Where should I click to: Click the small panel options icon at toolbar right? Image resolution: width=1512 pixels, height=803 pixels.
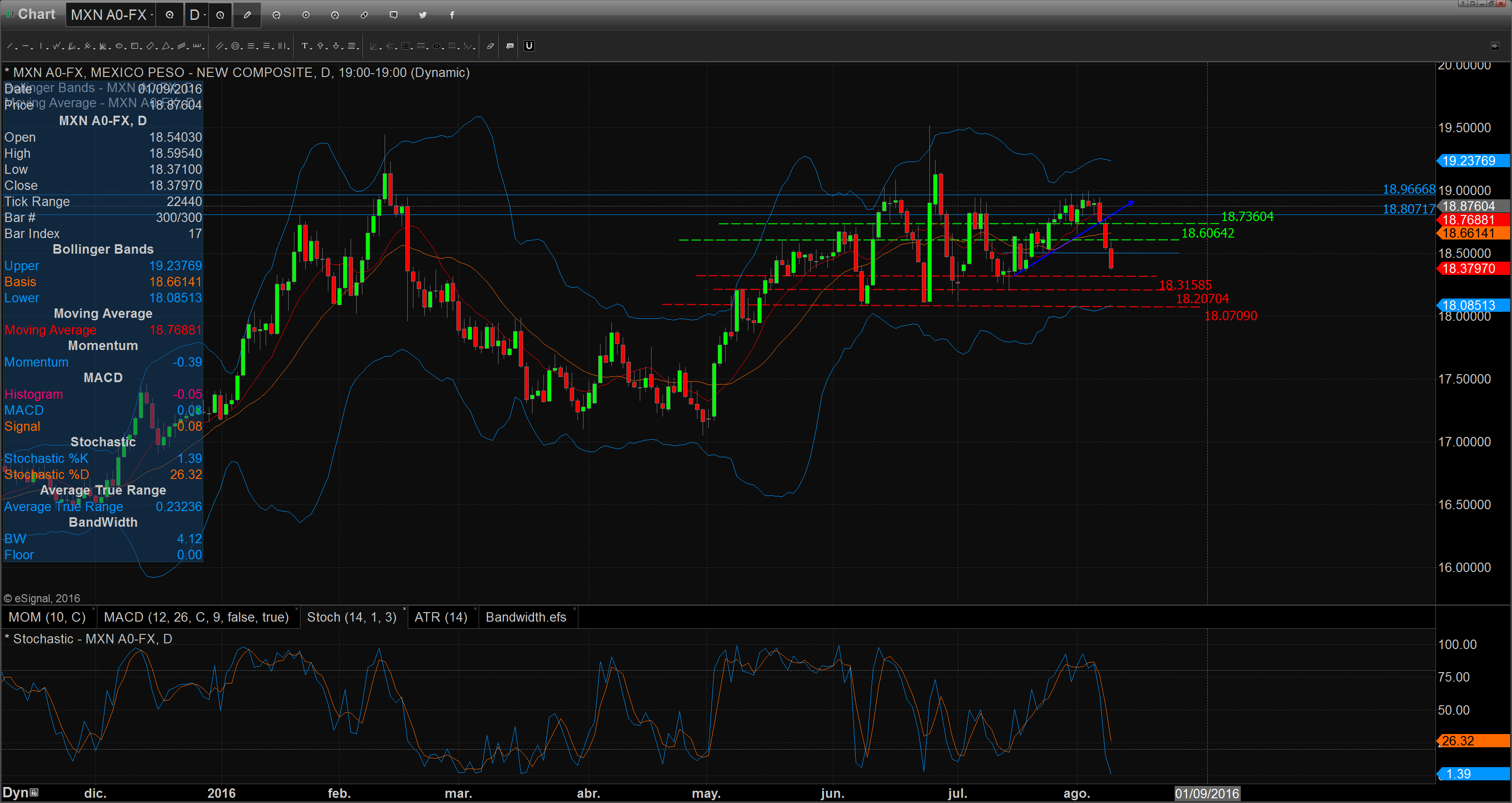pyautogui.click(x=1495, y=46)
